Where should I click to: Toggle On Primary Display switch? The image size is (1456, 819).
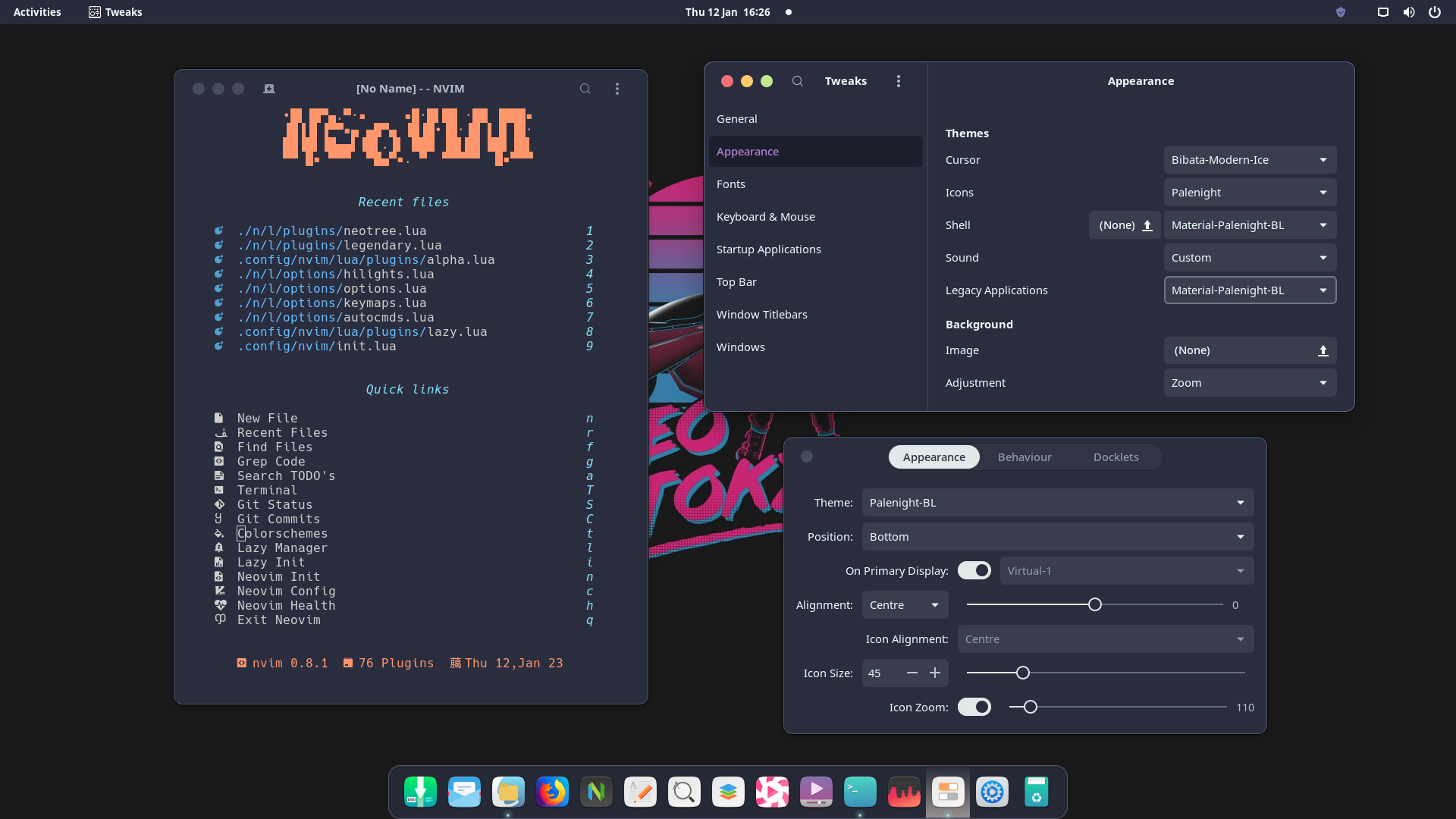[x=974, y=570]
